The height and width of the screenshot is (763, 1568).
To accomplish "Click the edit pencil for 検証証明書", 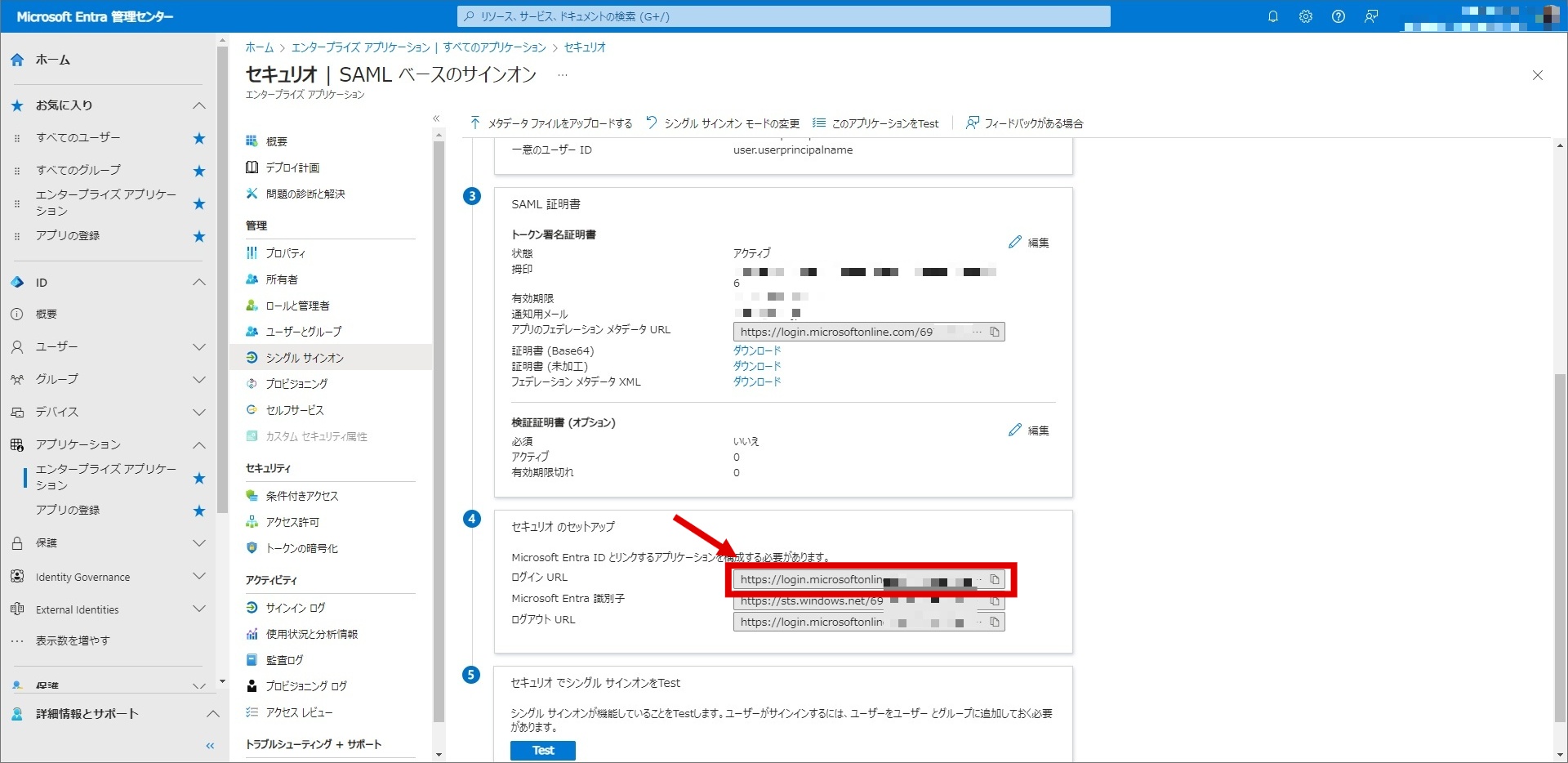I will point(1029,431).
